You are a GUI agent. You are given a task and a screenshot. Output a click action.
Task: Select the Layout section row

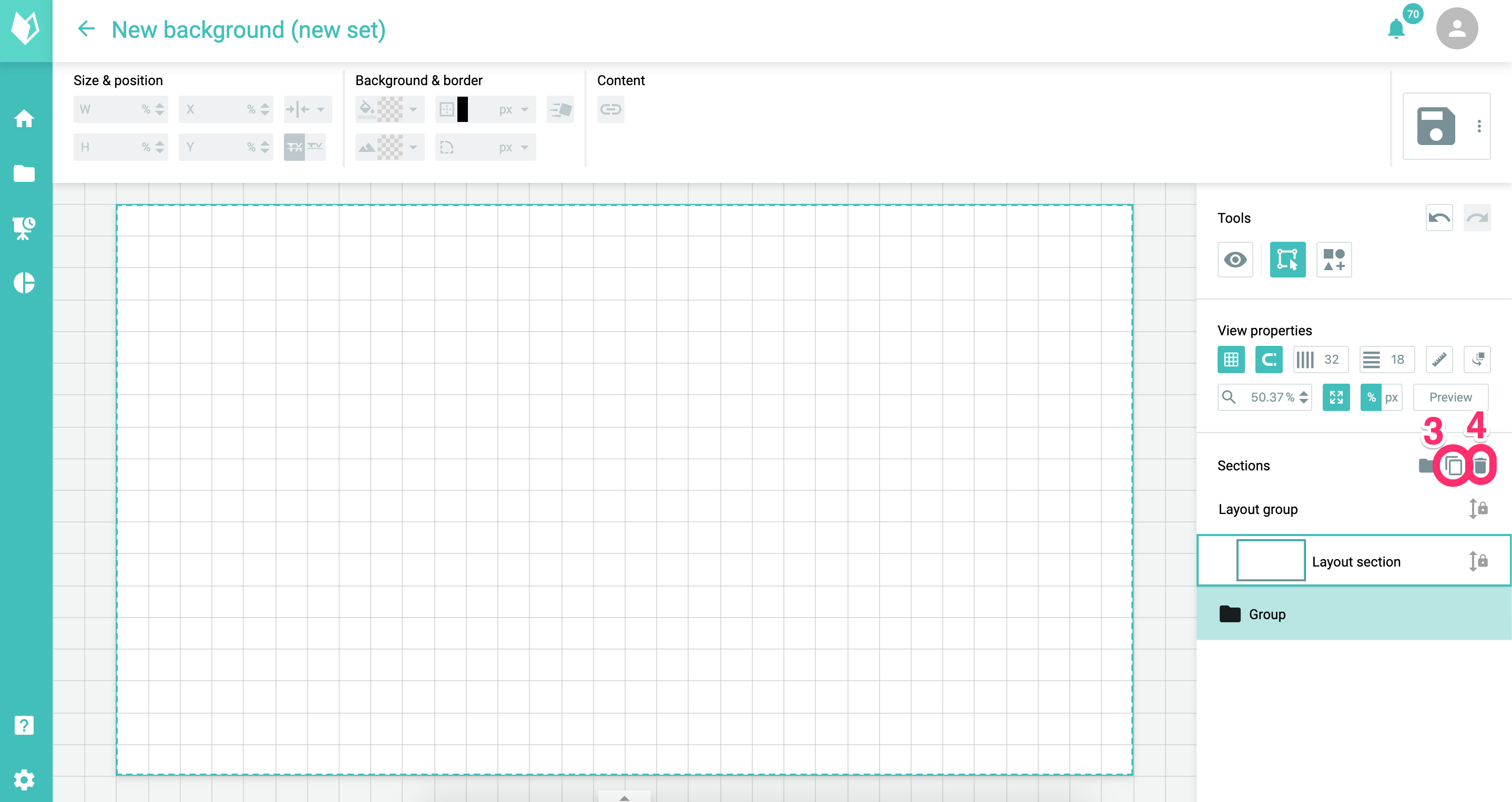click(1354, 560)
